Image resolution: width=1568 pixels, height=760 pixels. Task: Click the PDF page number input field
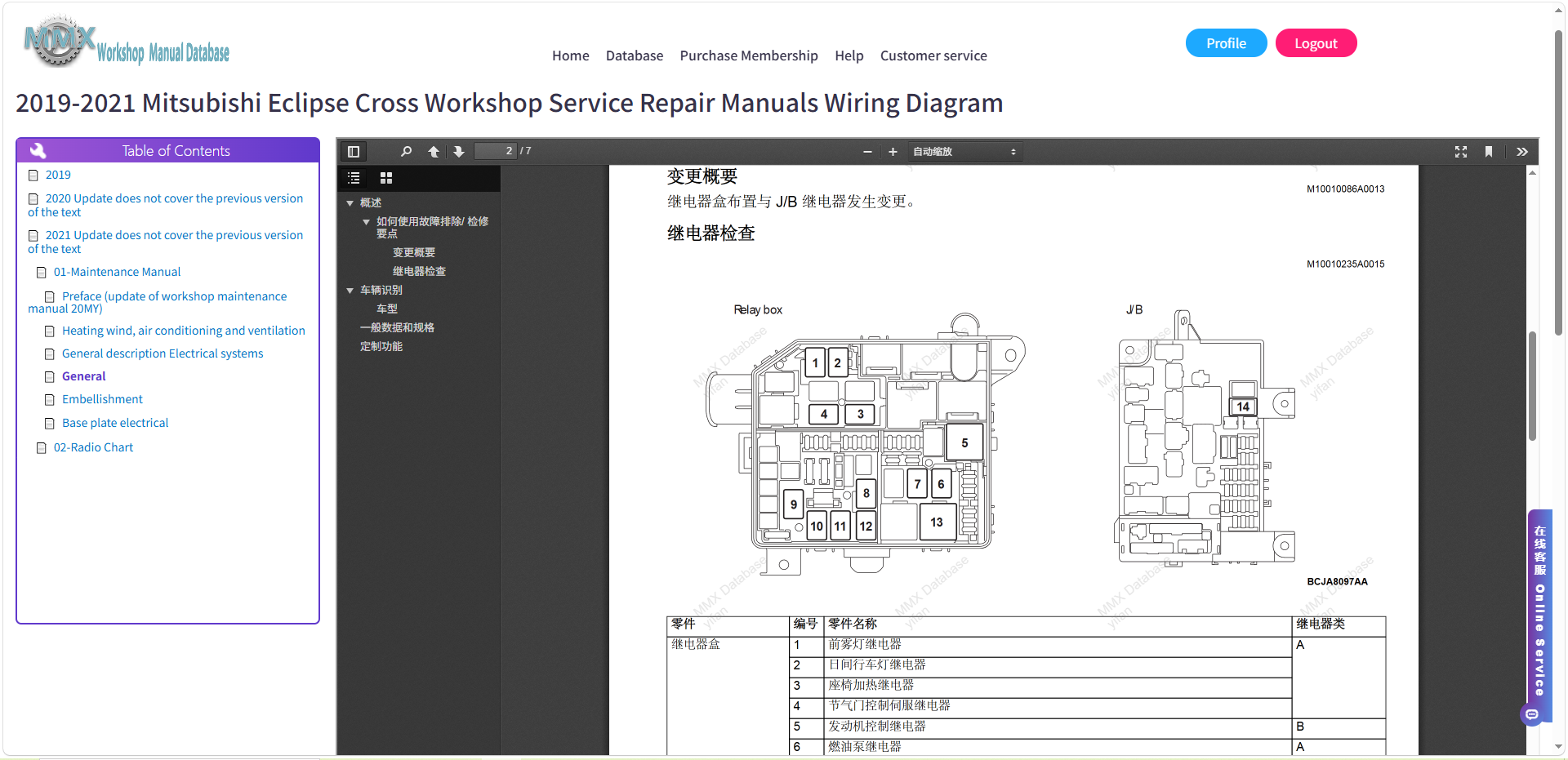(496, 151)
